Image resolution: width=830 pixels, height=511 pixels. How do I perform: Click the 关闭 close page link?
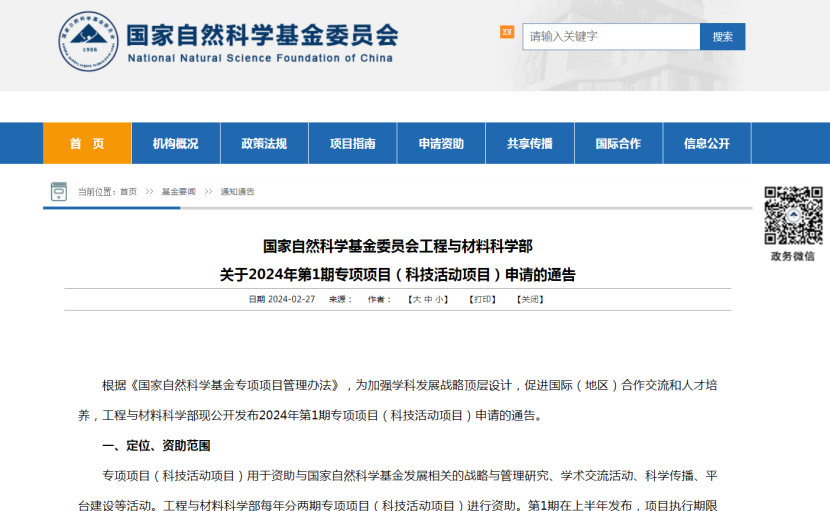pyautogui.click(x=530, y=299)
